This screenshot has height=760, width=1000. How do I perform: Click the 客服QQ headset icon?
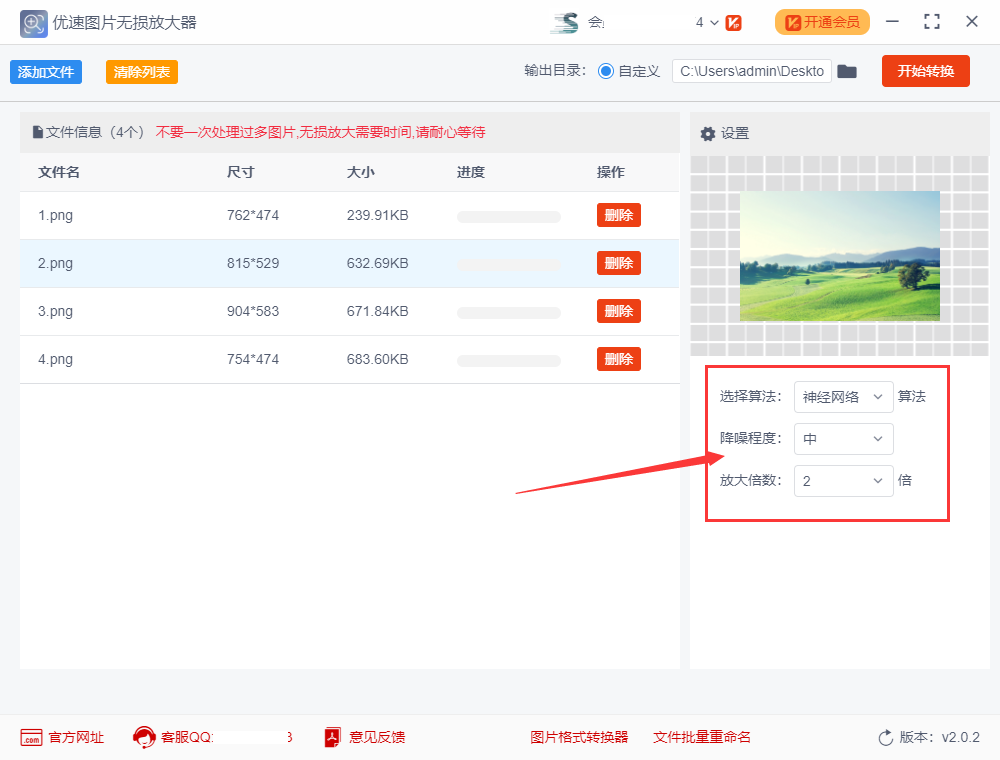coord(144,737)
